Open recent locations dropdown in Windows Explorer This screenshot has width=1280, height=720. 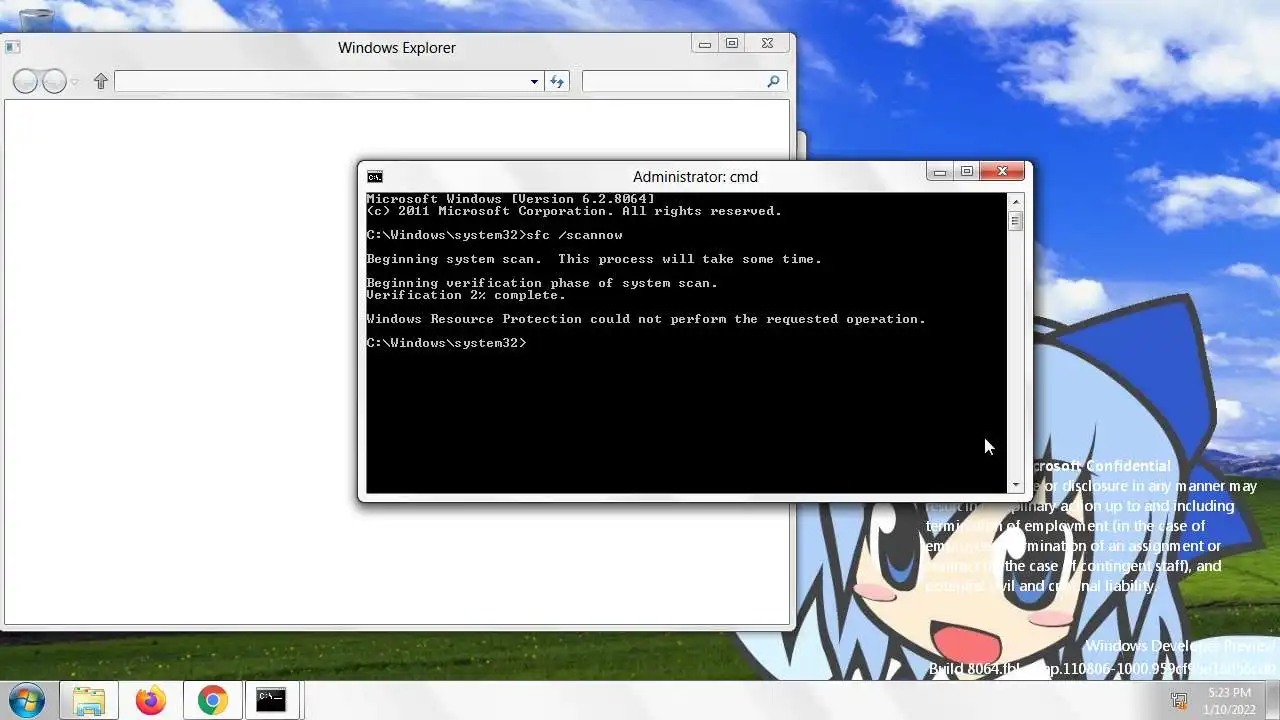click(x=74, y=82)
